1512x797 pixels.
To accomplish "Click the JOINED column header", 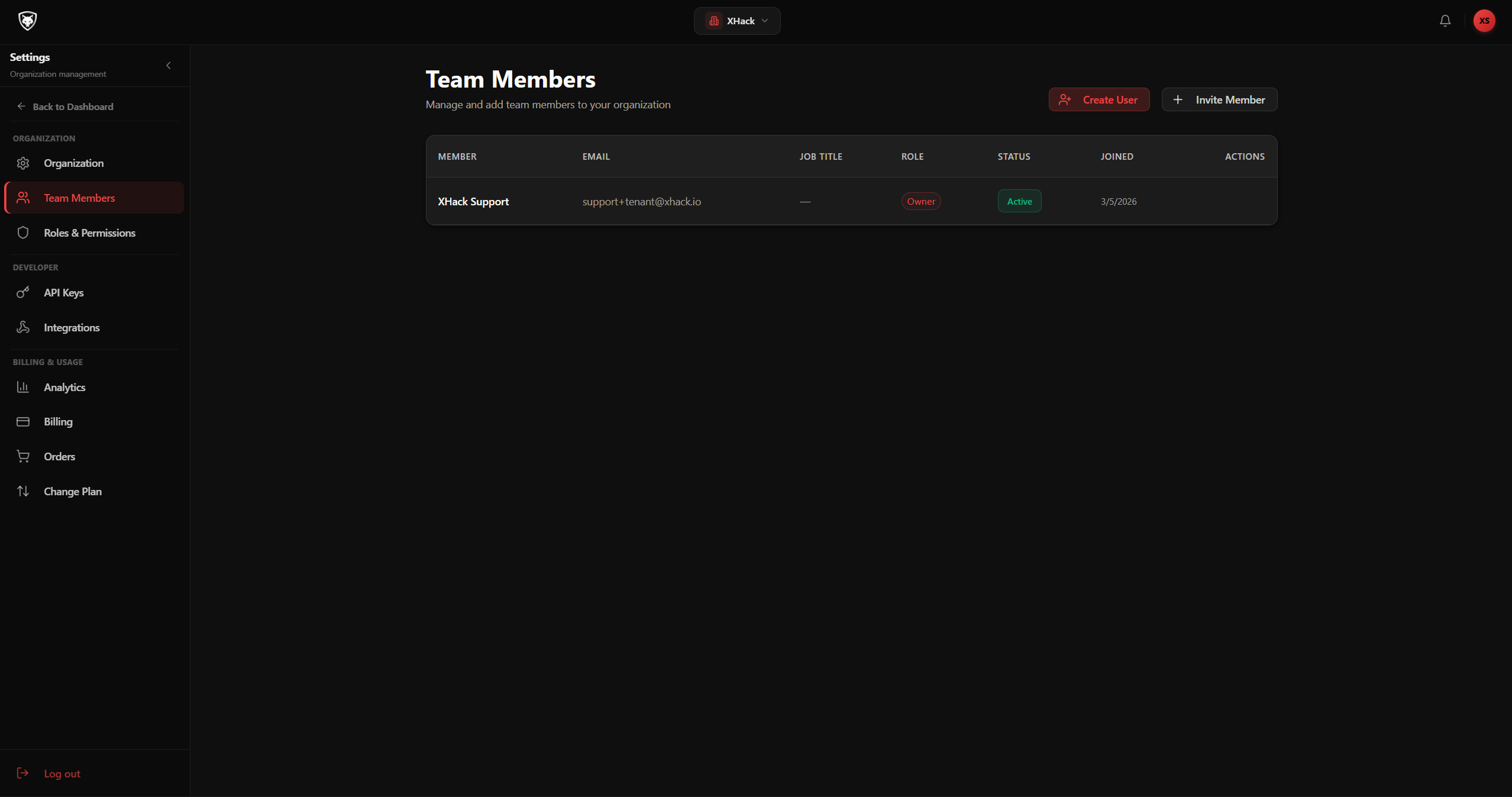I will pos(1117,157).
